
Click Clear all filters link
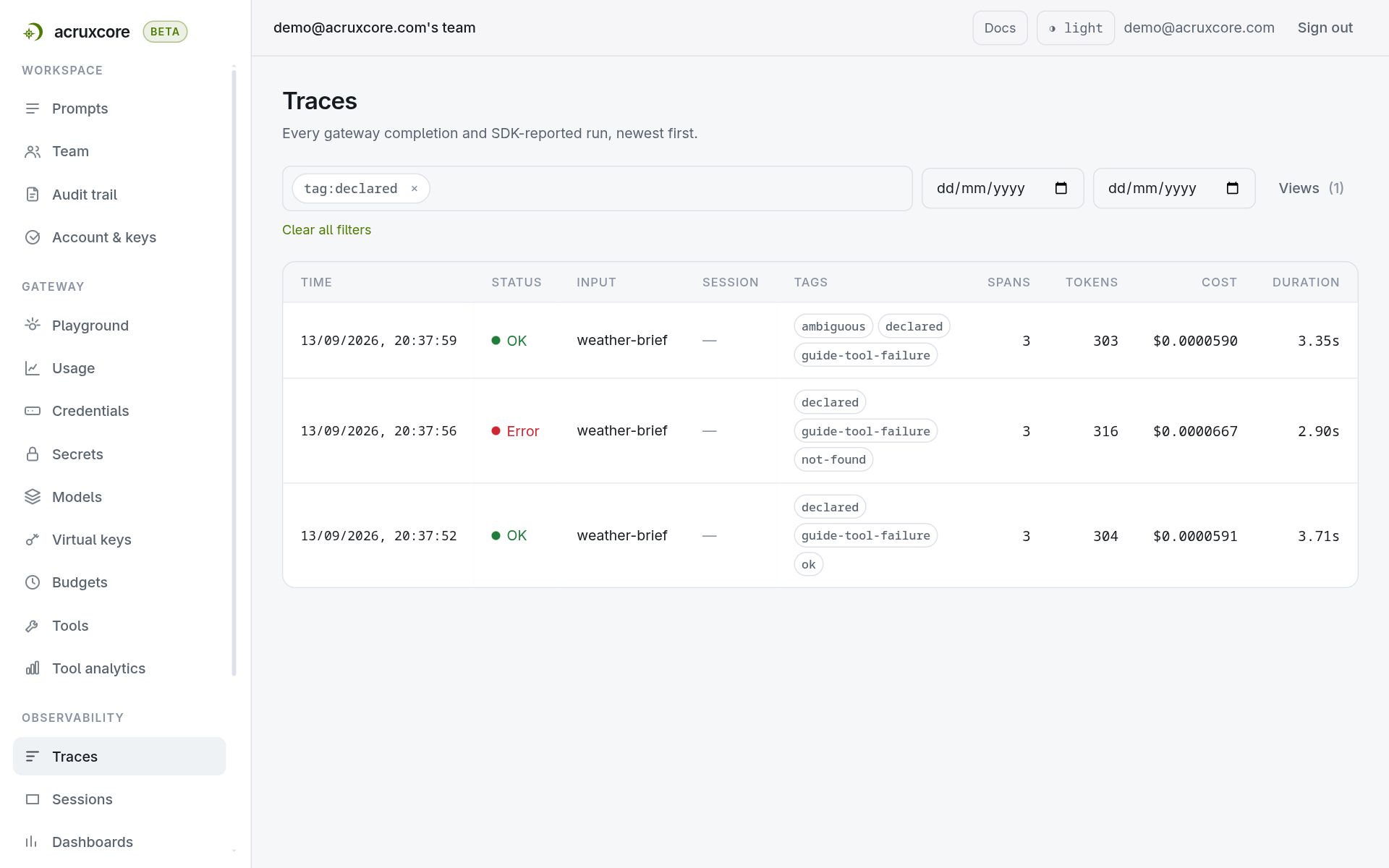[326, 229]
